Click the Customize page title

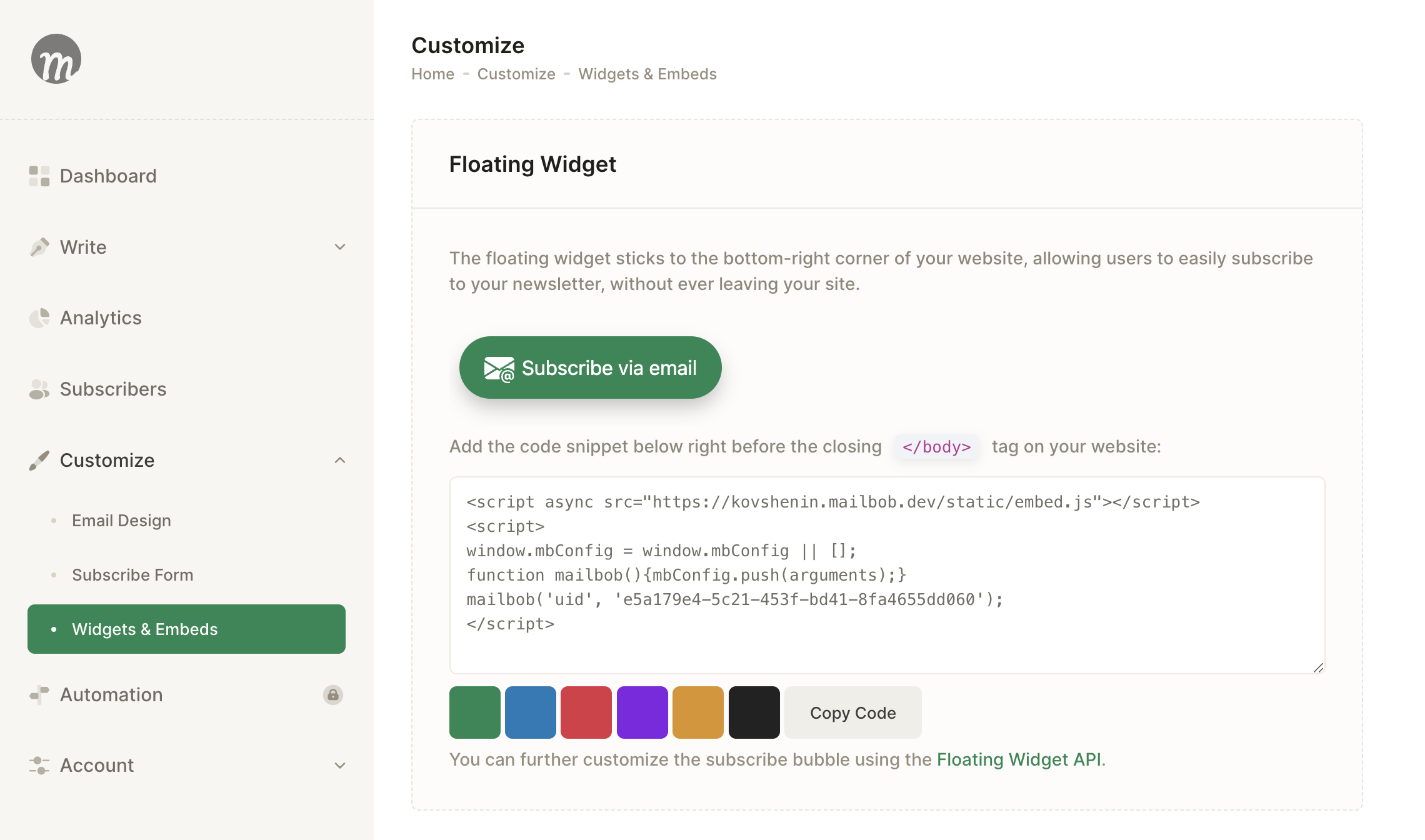click(468, 46)
